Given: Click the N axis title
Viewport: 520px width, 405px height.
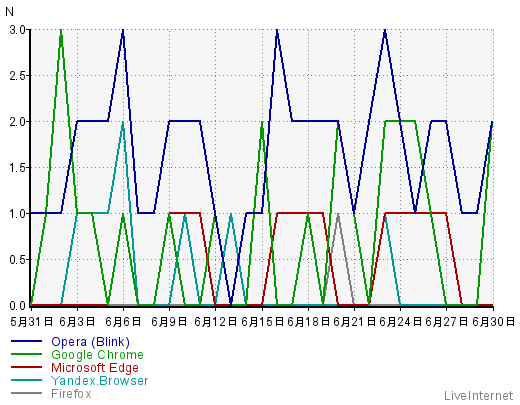Looking at the screenshot, I should pyautogui.click(x=10, y=12).
